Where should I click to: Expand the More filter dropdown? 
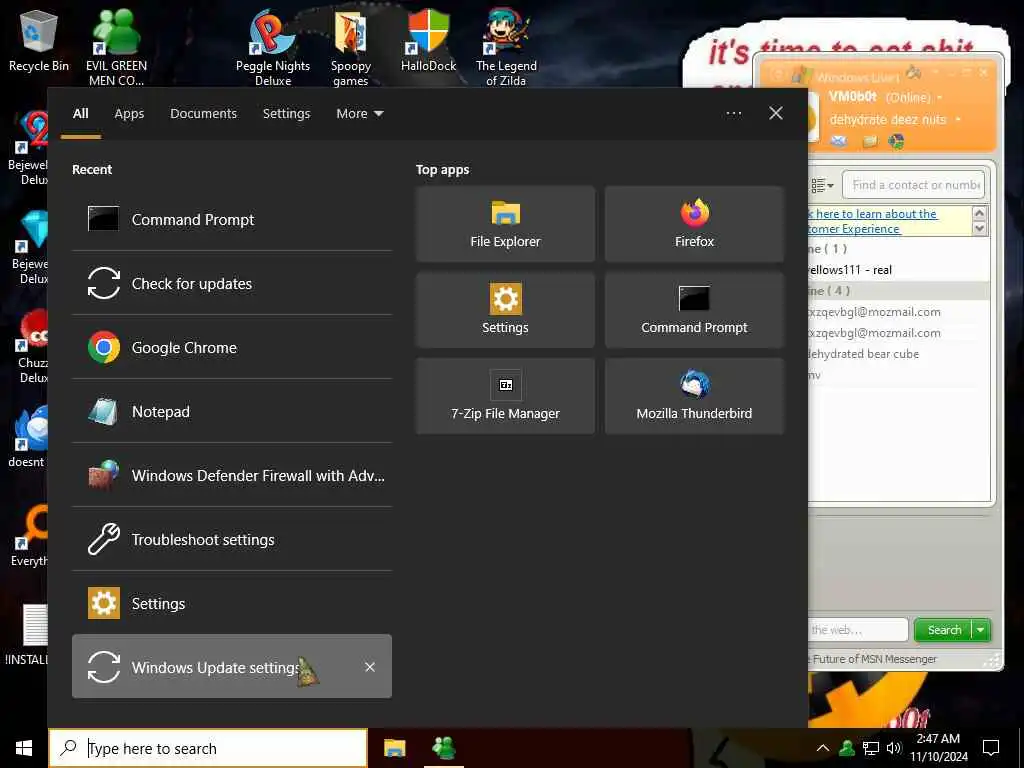tap(359, 114)
